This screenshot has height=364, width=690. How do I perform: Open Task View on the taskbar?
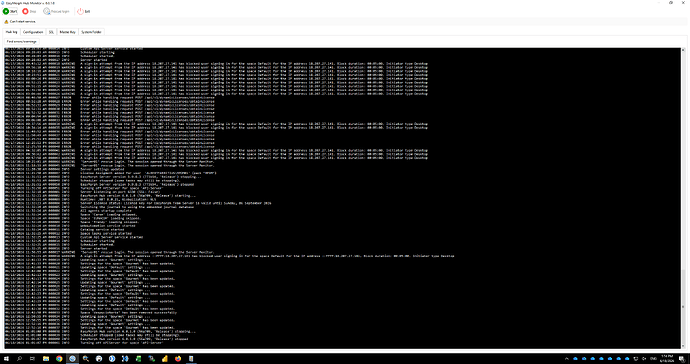pos(32,359)
